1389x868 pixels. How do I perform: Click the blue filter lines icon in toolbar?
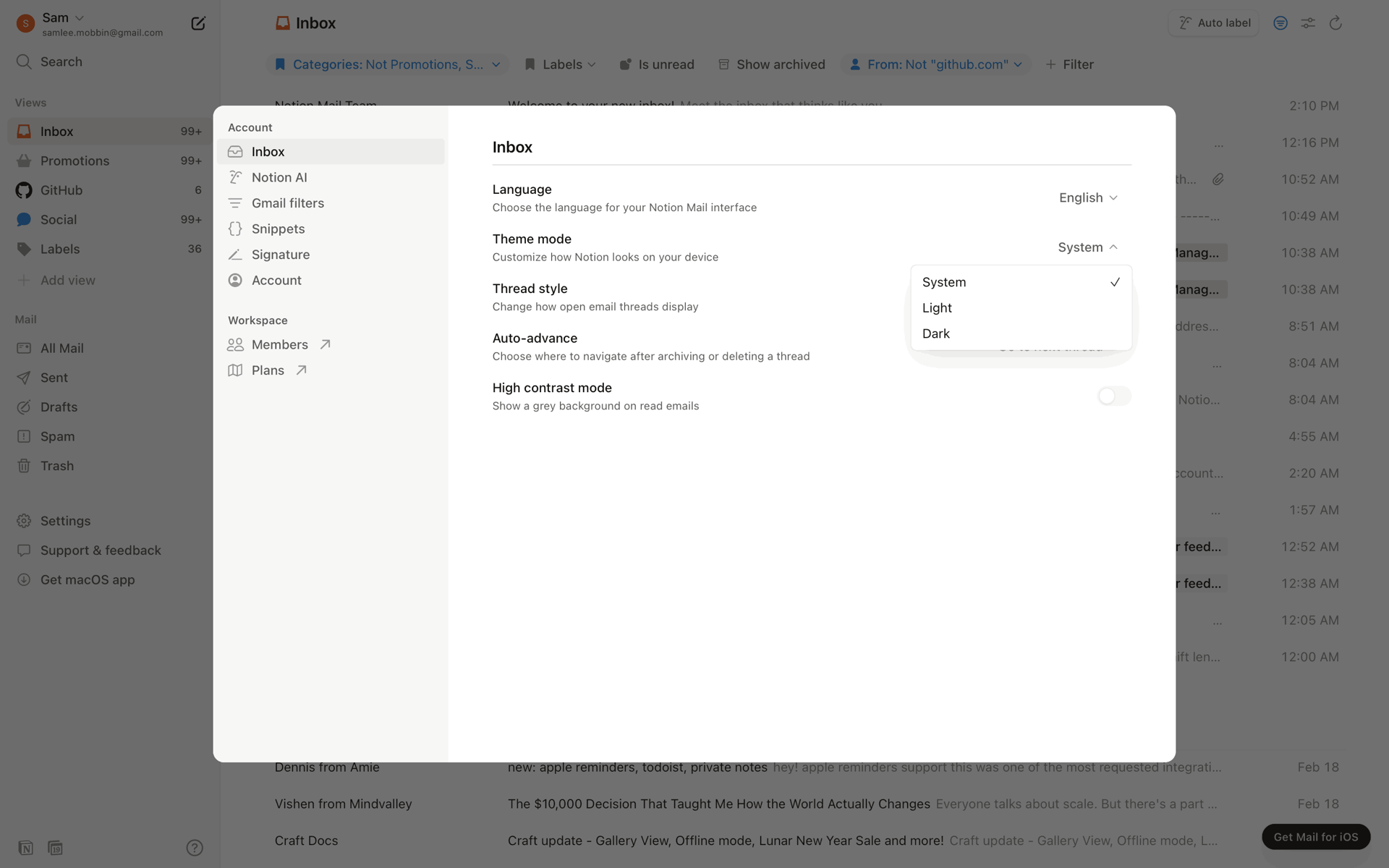click(1280, 23)
